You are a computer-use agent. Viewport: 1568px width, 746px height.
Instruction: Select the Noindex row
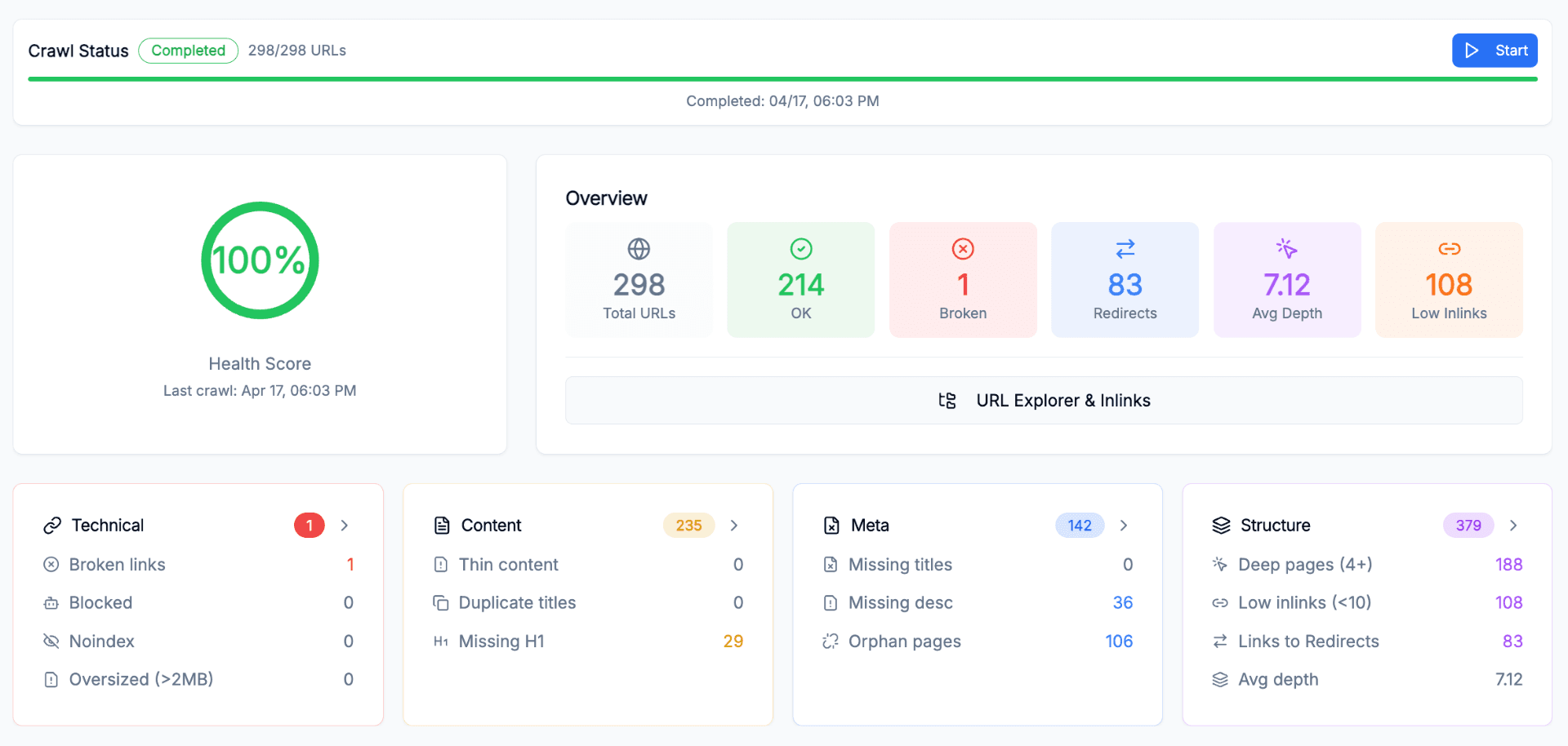(x=198, y=642)
